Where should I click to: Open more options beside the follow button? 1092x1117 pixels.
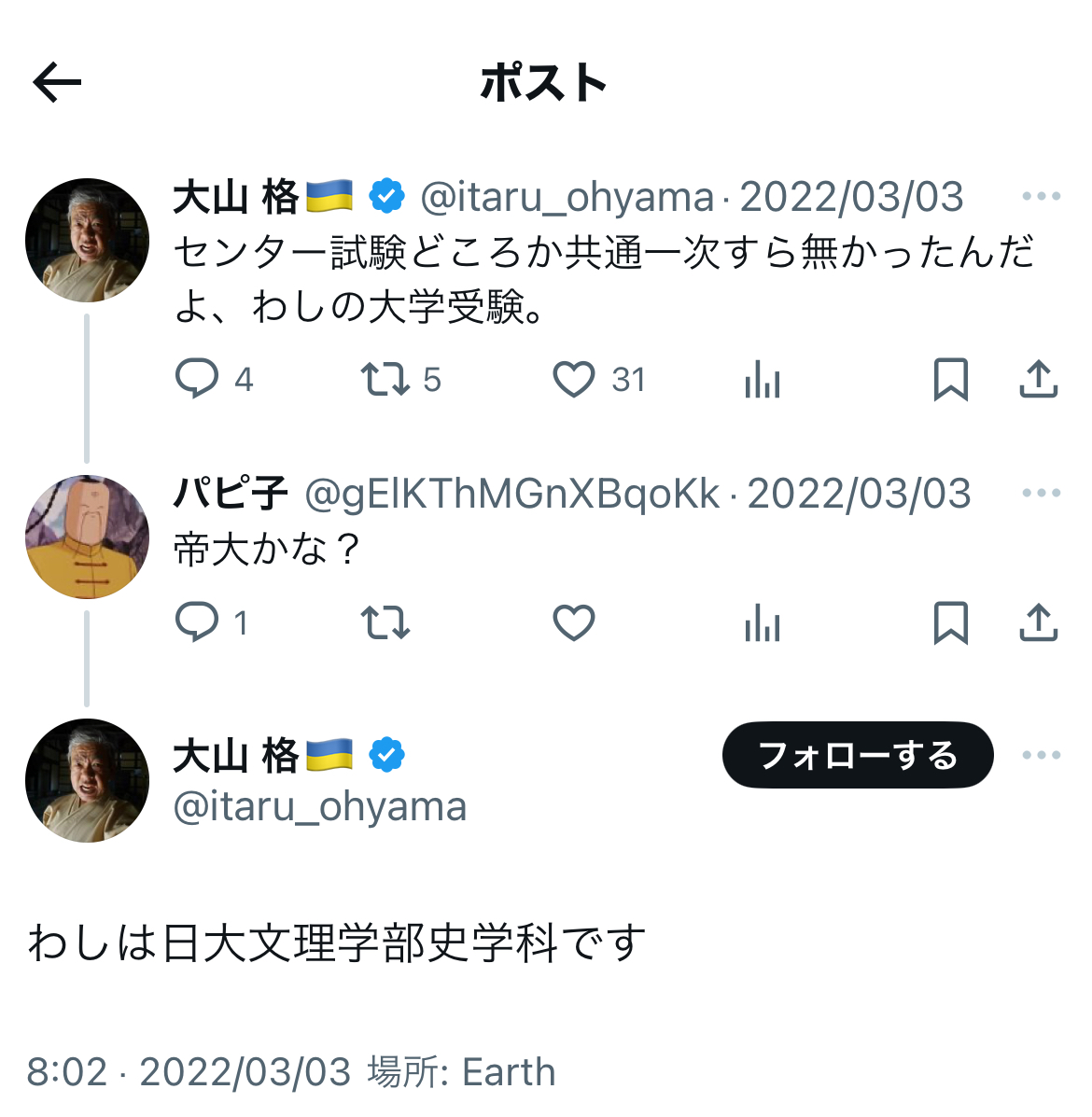1042,754
